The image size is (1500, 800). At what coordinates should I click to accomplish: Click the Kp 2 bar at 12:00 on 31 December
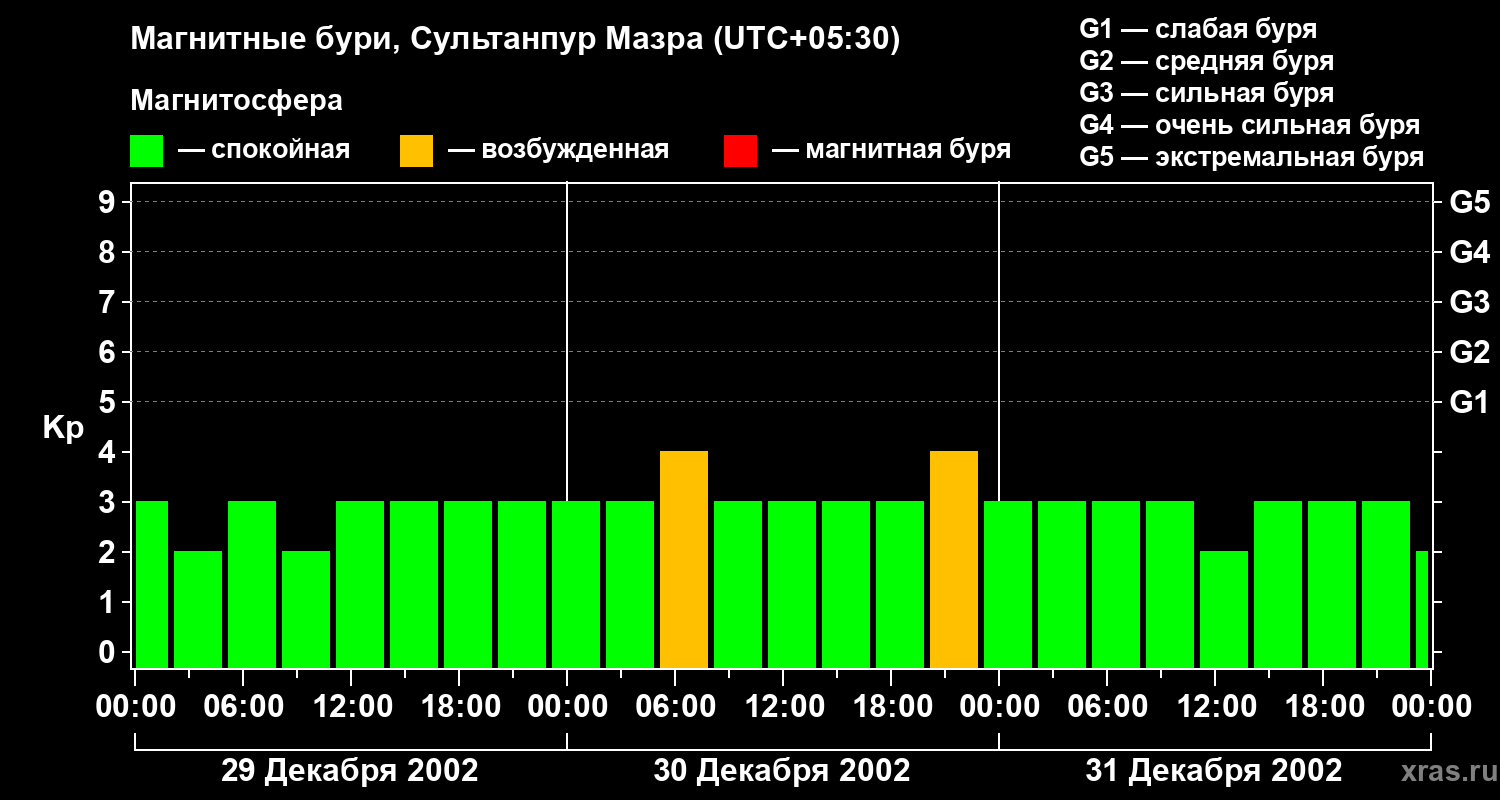[x=1224, y=610]
